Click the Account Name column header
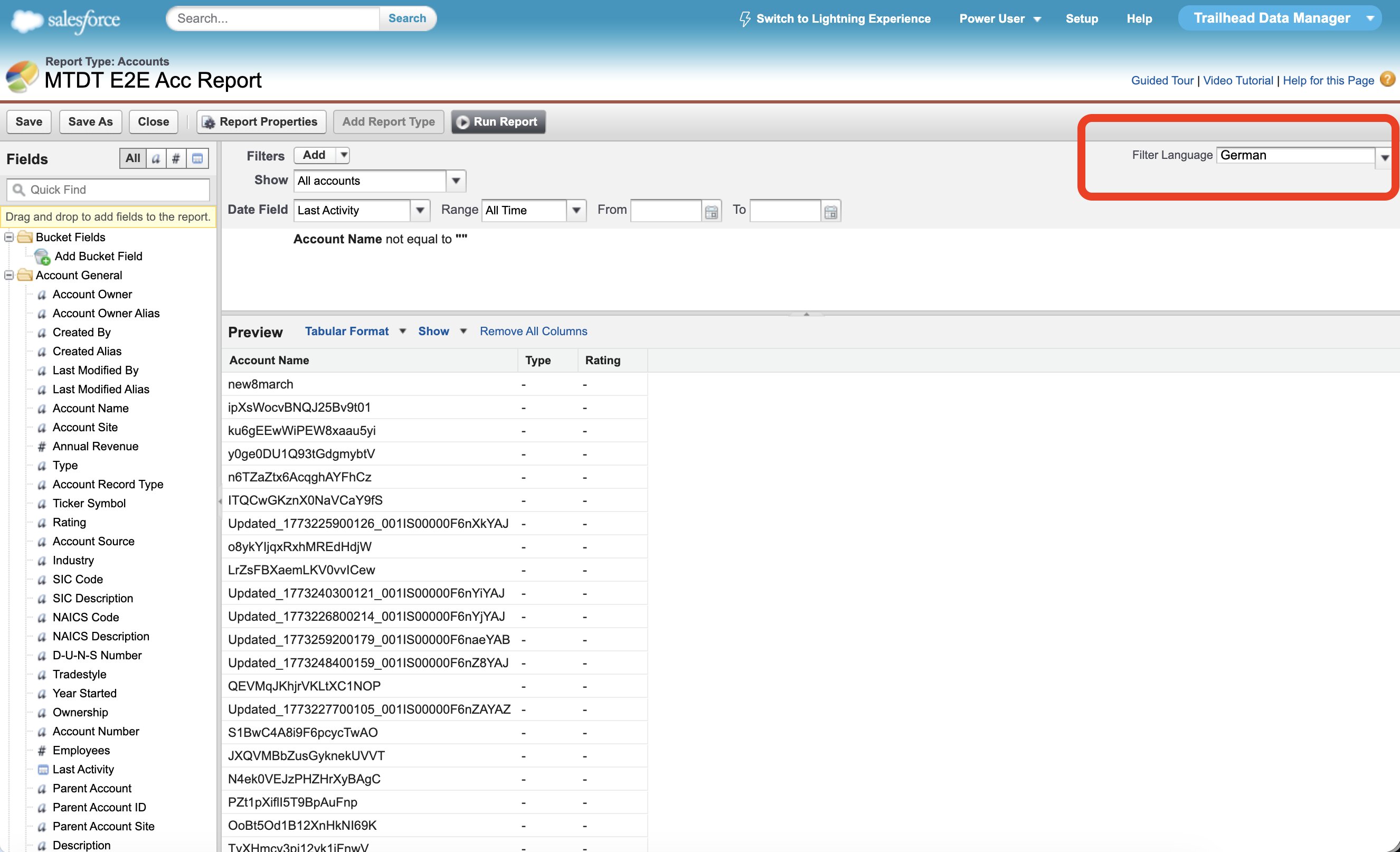1400x852 pixels. coord(370,360)
